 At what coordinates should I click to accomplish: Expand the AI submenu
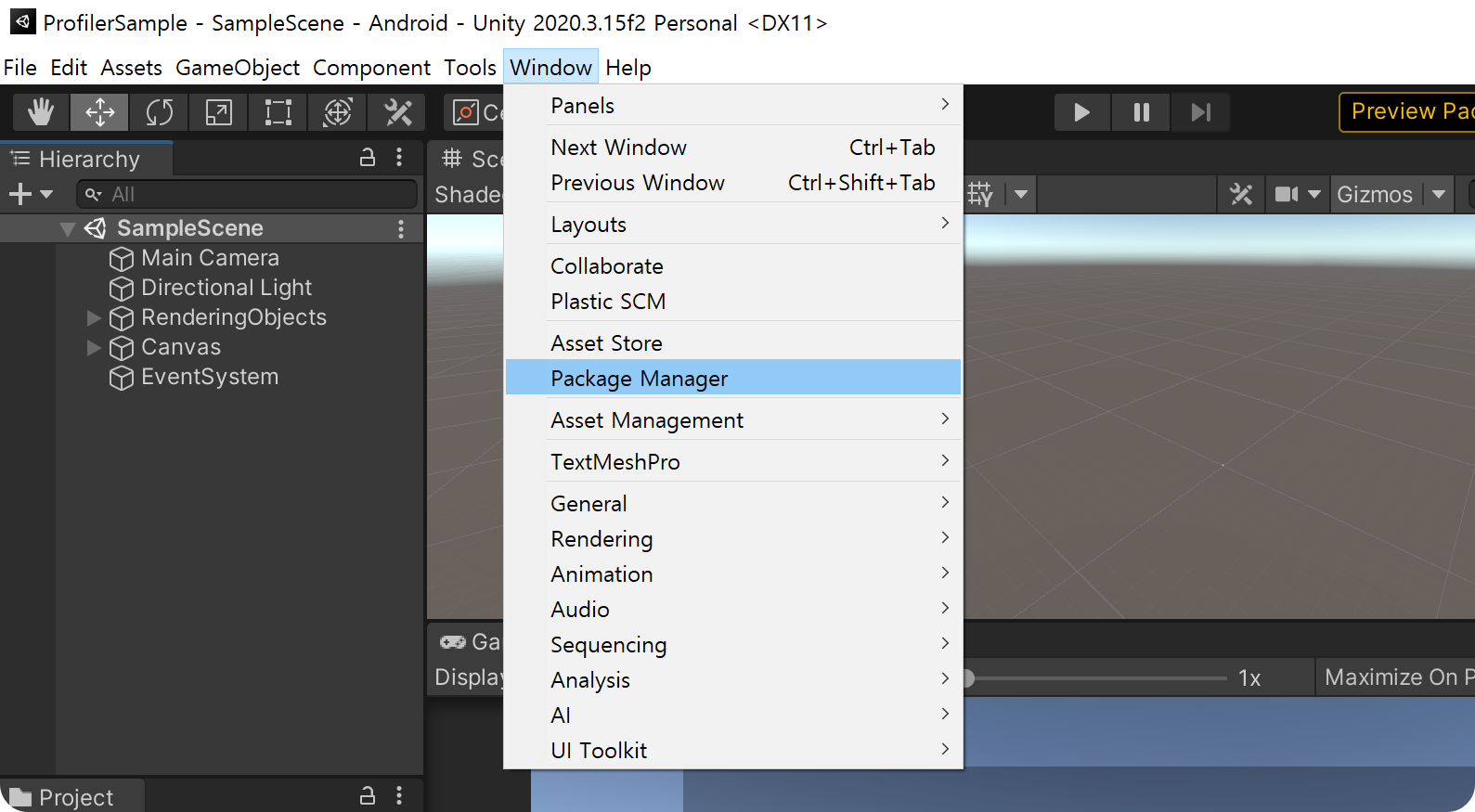point(733,715)
